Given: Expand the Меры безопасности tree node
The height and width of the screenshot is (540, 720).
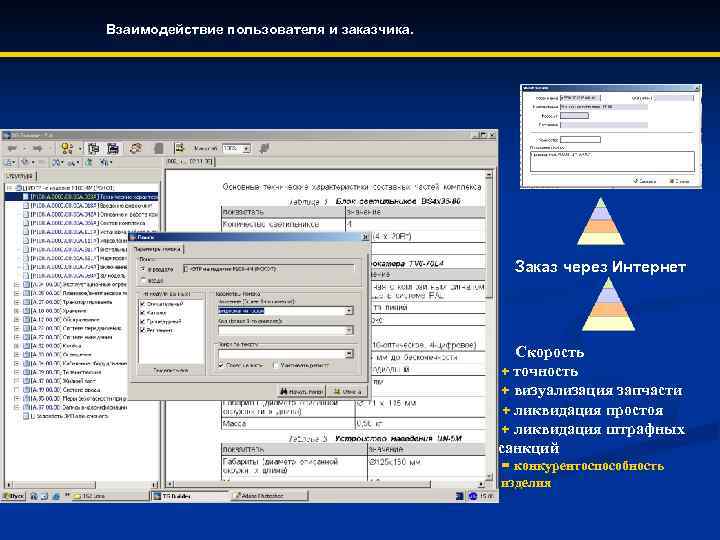Looking at the screenshot, I should [17, 399].
